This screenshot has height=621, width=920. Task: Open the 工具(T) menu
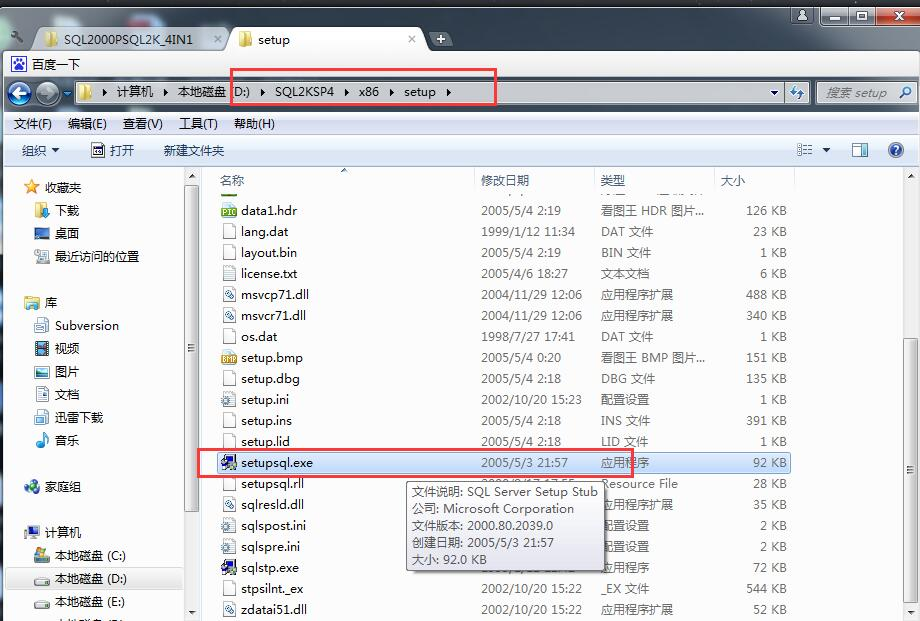click(198, 124)
